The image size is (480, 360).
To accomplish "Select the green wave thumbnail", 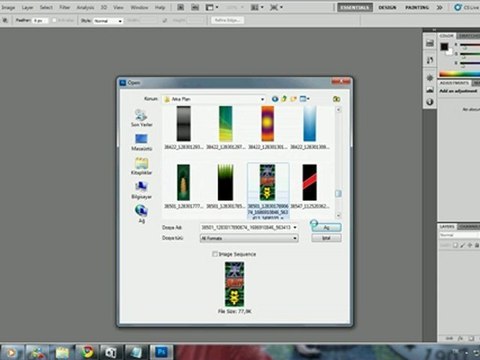I will pos(226,124).
